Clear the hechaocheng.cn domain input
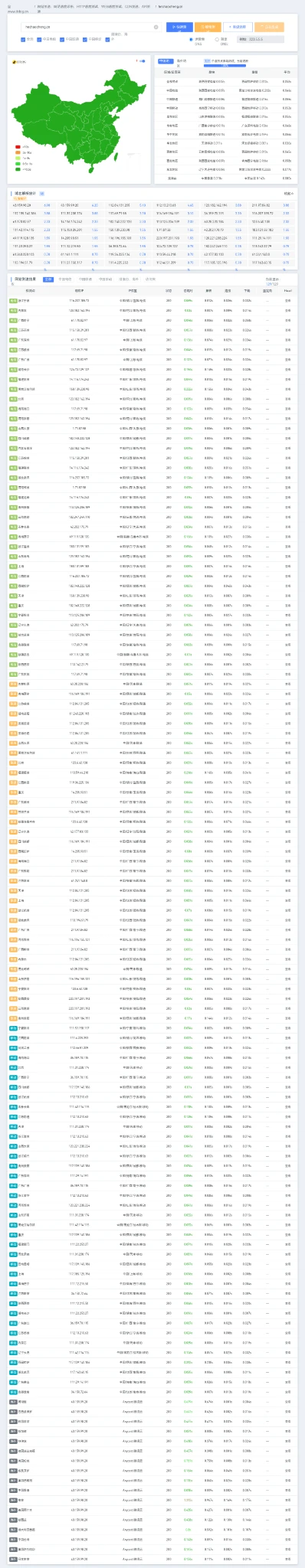The image size is (305, 1568). [156, 27]
